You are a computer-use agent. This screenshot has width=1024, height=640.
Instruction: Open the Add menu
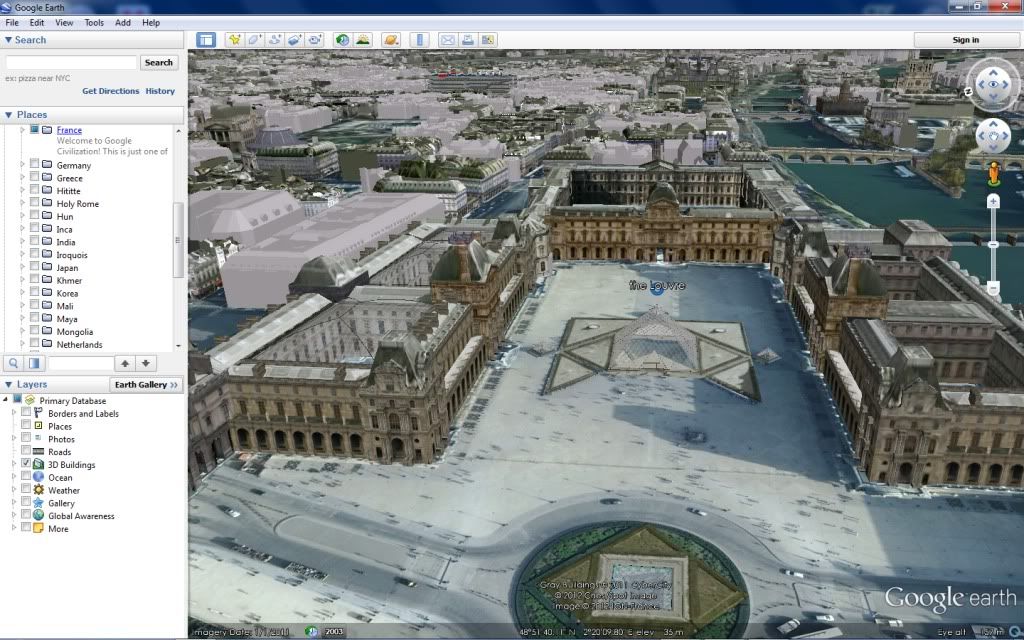(123, 22)
